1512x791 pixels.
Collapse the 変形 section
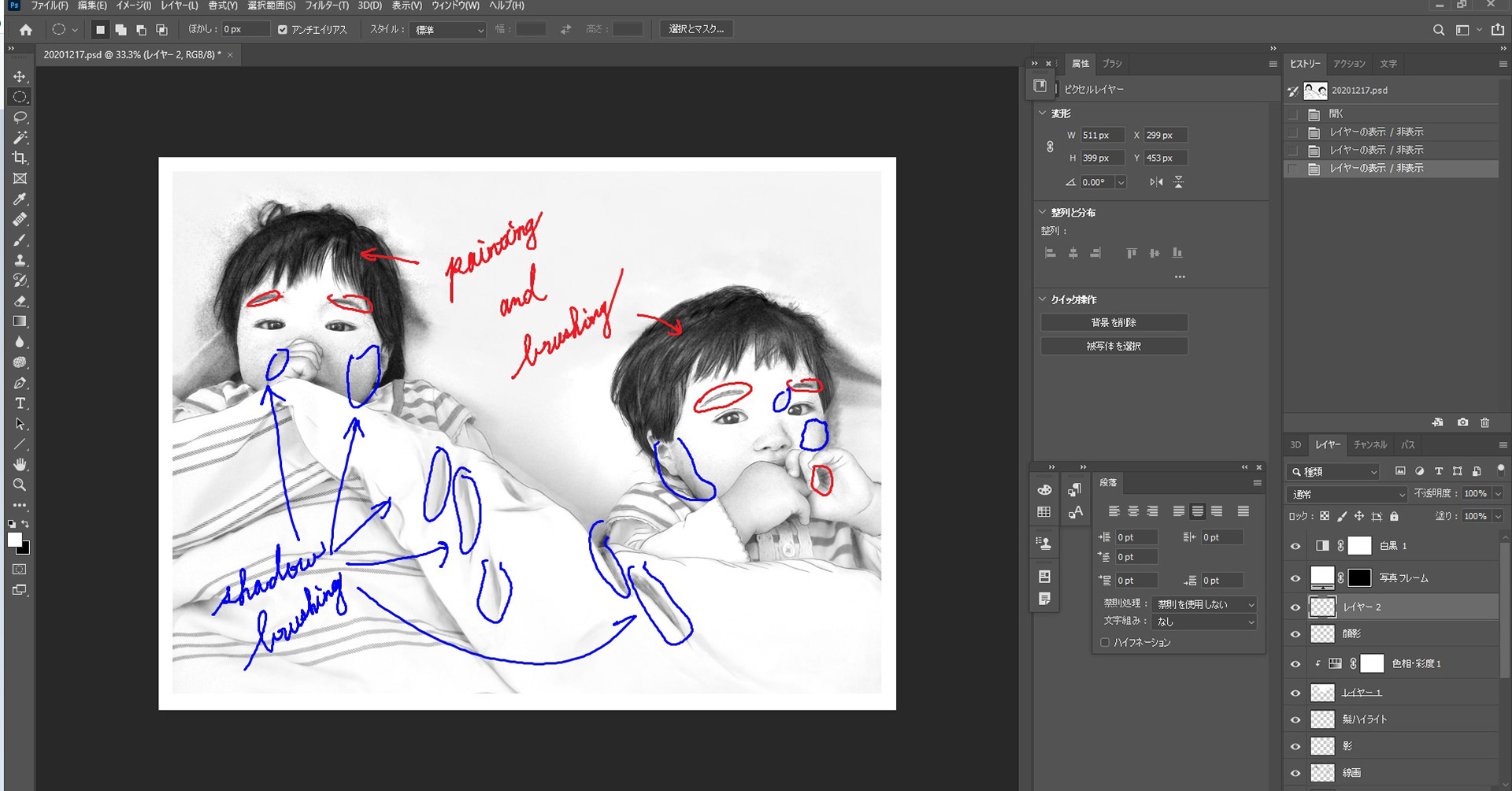click(x=1043, y=113)
